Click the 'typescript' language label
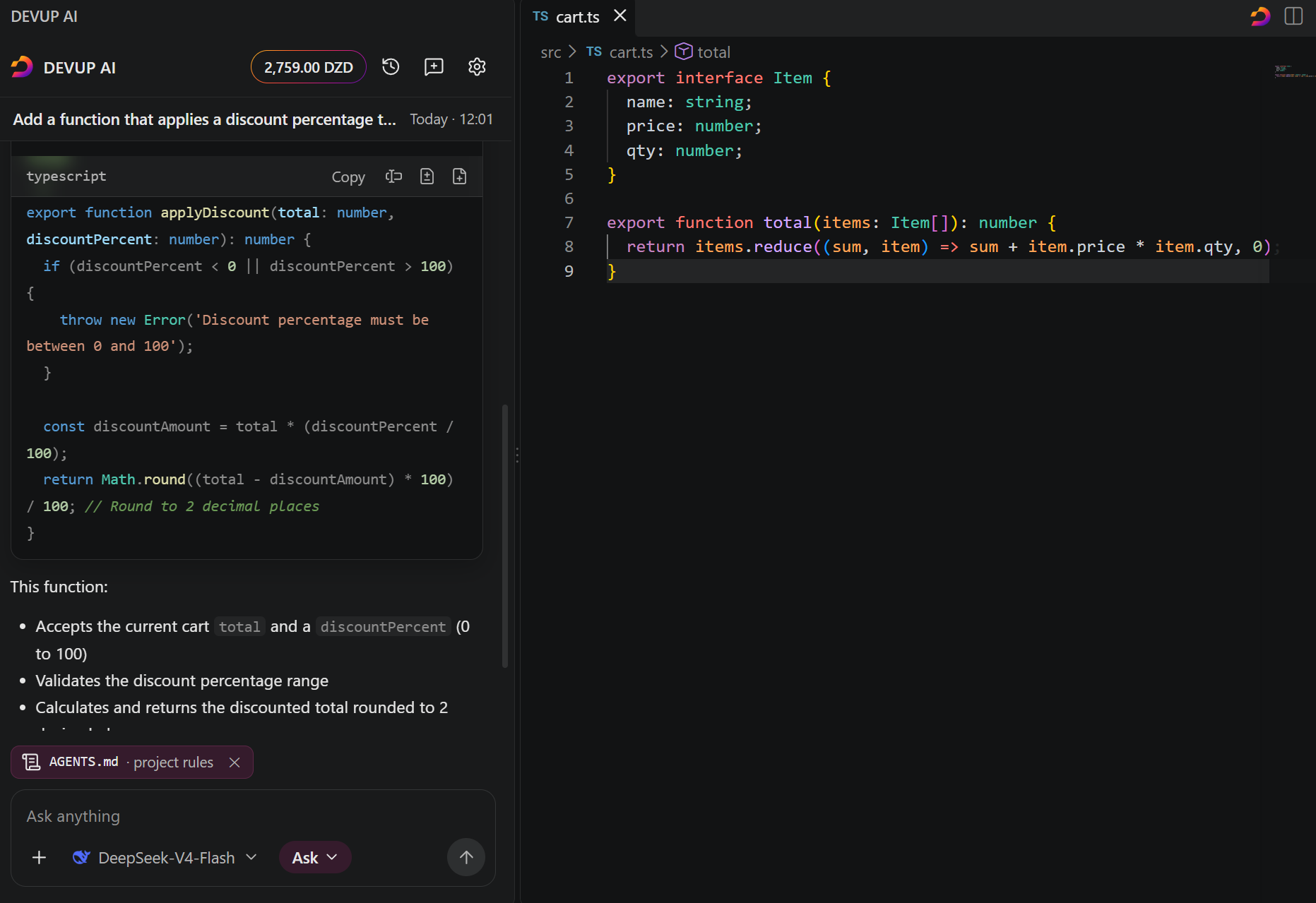The image size is (1316, 903). 66,177
